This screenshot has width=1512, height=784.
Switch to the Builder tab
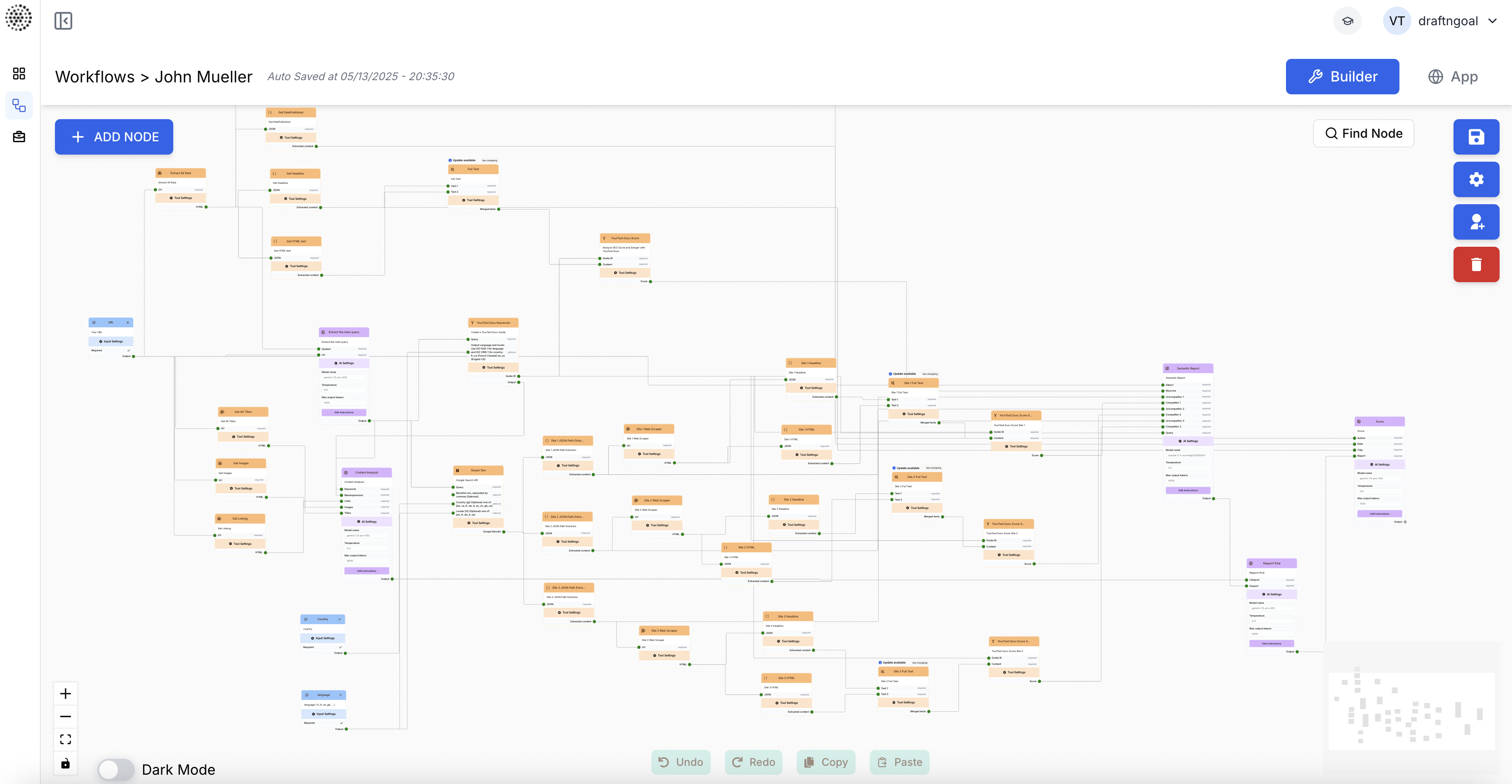click(1342, 76)
